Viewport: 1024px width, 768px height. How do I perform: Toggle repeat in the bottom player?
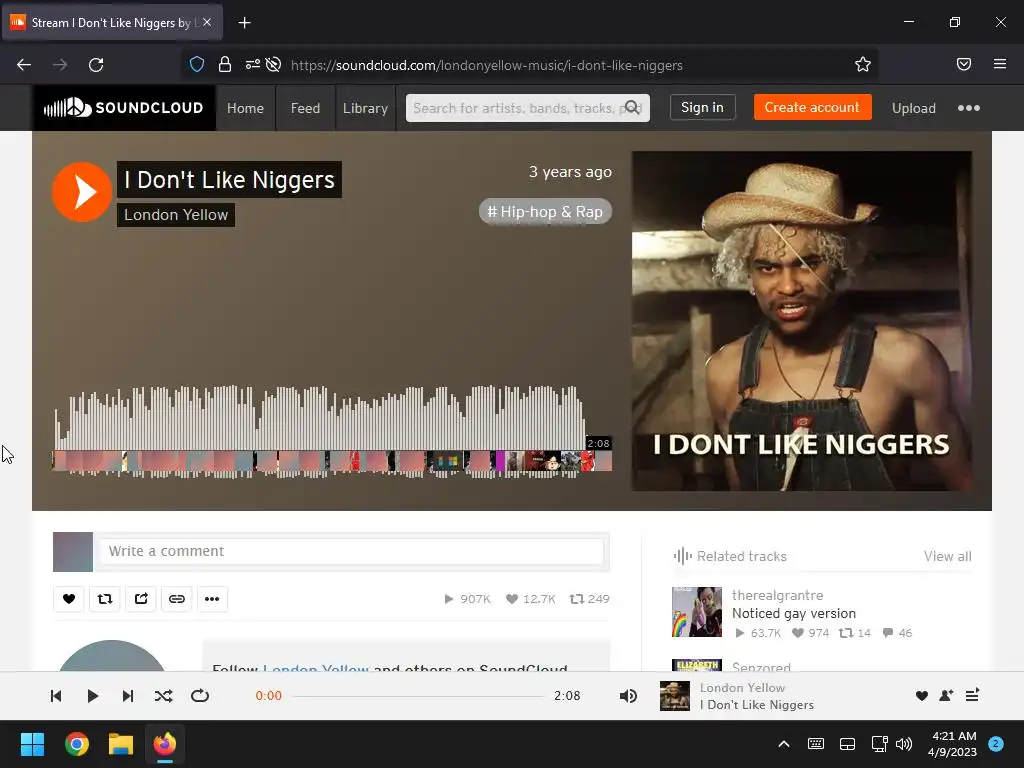pos(200,696)
